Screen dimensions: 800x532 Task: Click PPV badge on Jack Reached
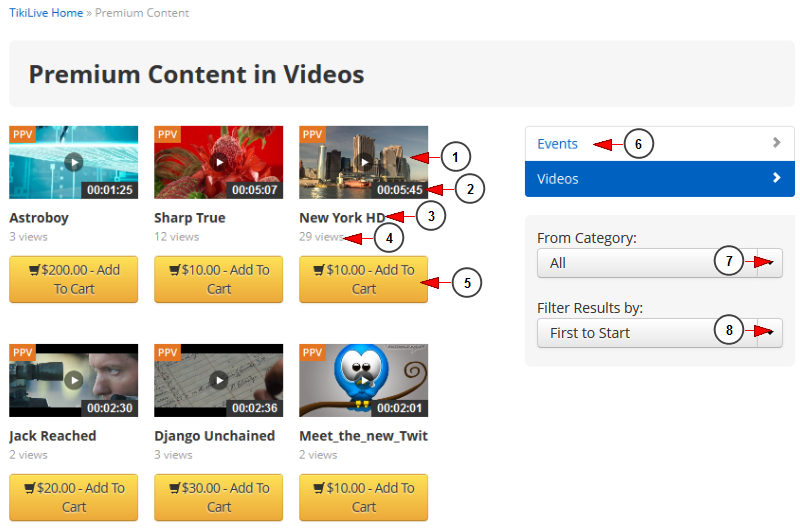(22, 352)
